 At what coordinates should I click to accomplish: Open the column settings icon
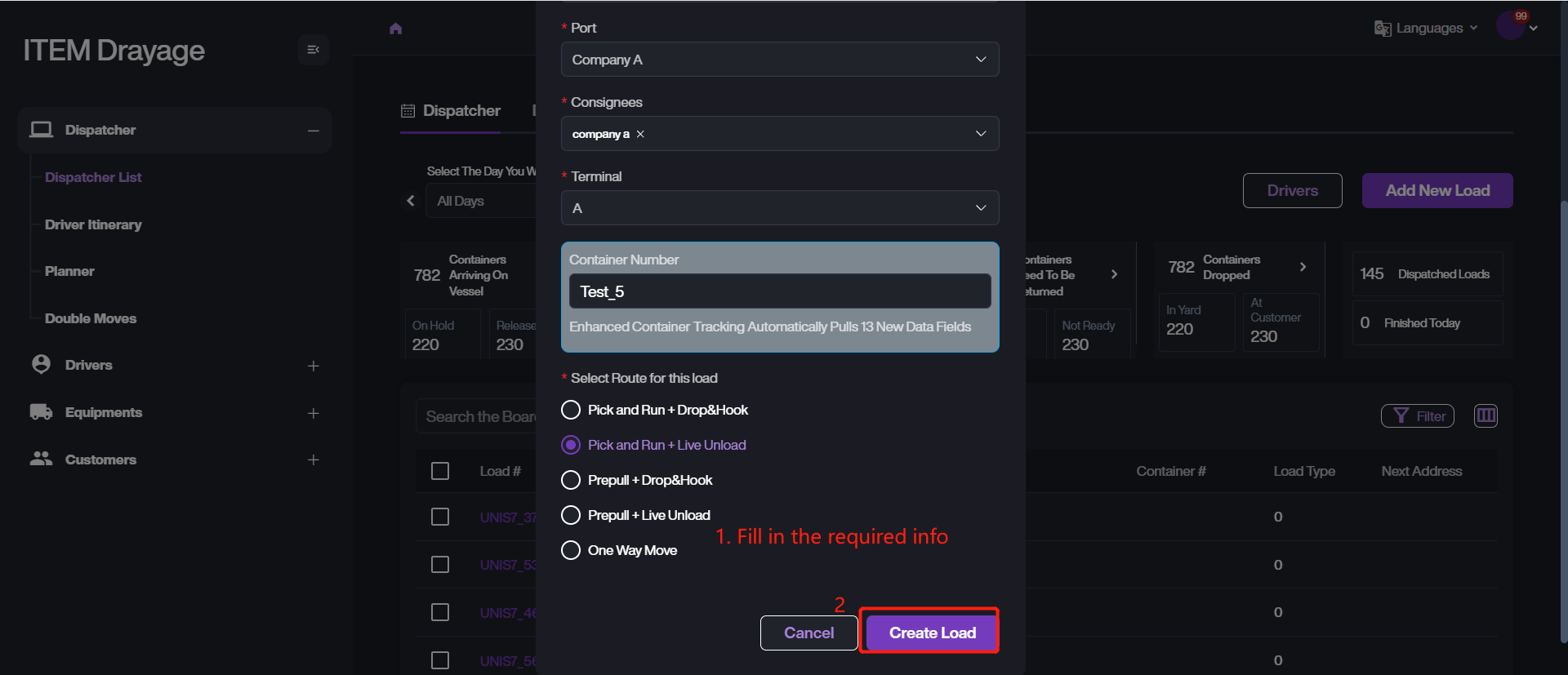[1486, 416]
